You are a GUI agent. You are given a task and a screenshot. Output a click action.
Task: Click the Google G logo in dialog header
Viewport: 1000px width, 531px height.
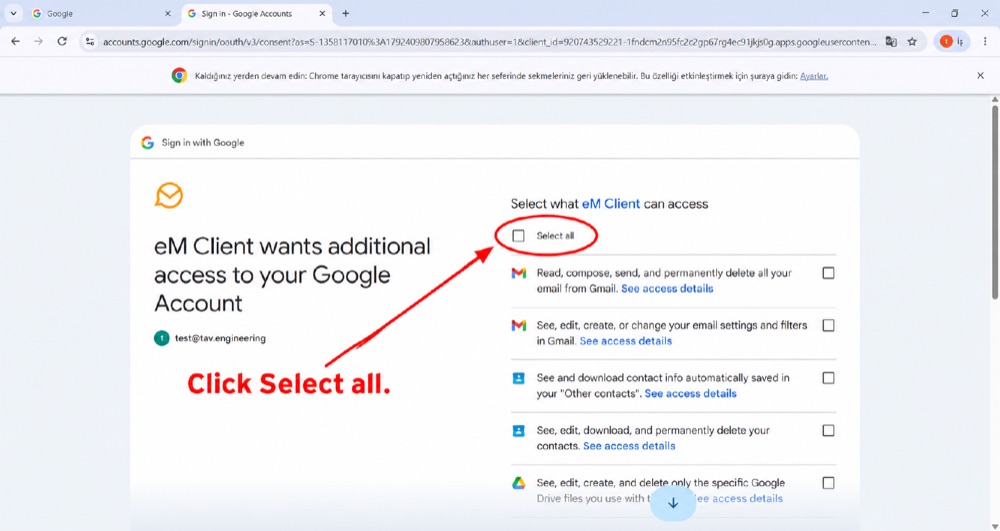147,143
